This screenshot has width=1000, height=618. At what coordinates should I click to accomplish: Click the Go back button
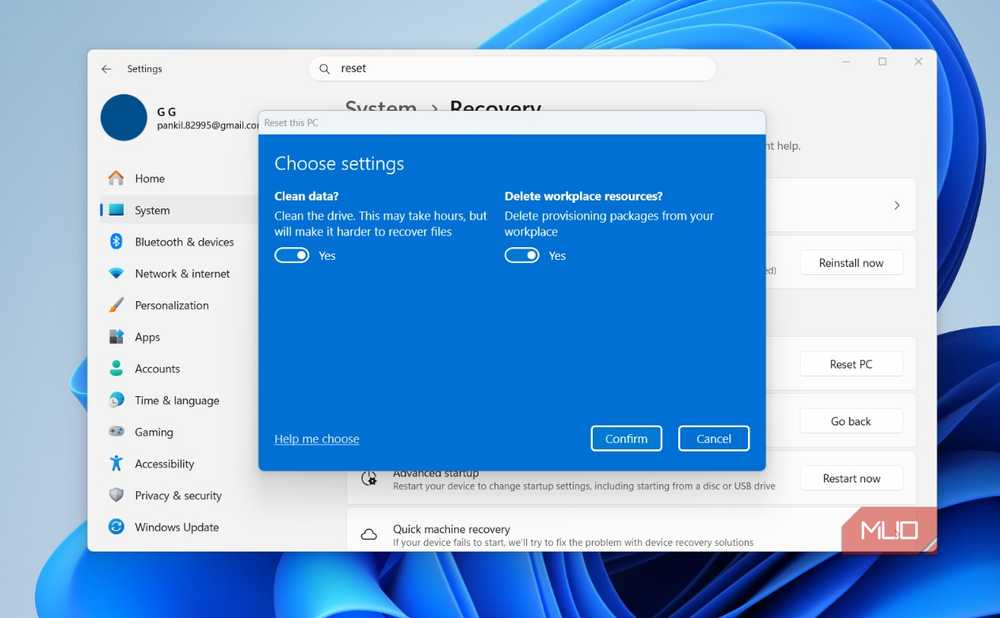(851, 421)
